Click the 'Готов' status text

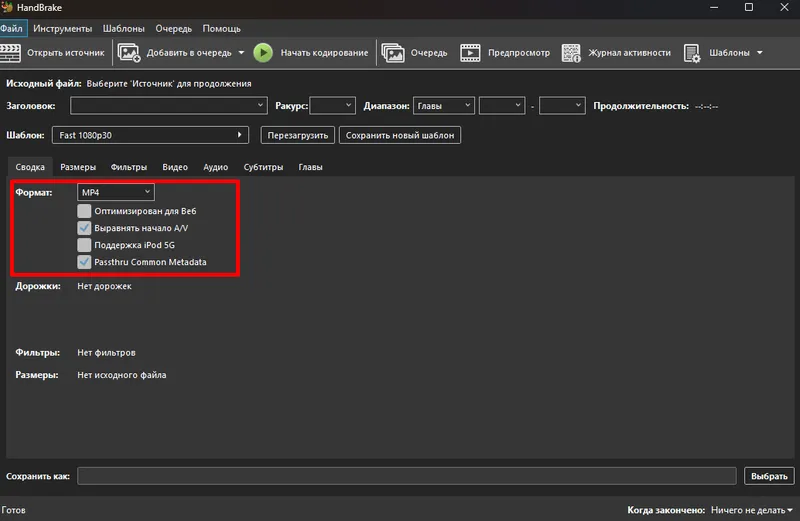point(13,510)
